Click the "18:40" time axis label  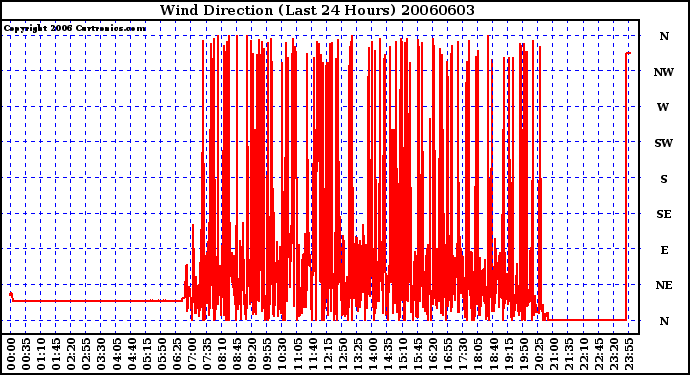(x=493, y=354)
